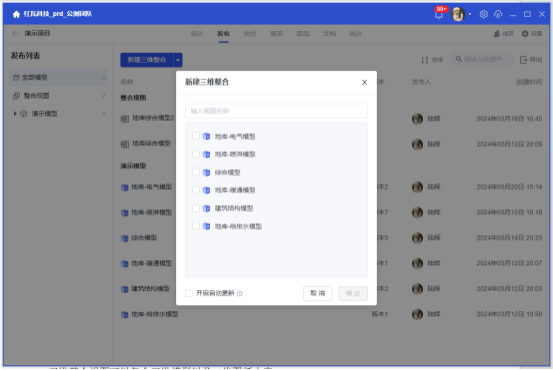
Task: Click the model icon of 地库-给排水模型 list row
Action: 124,314
